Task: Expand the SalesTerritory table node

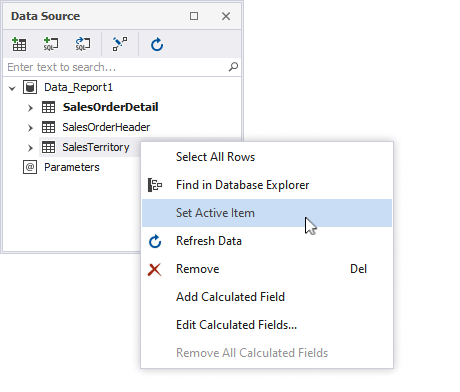Action: pyautogui.click(x=30, y=148)
